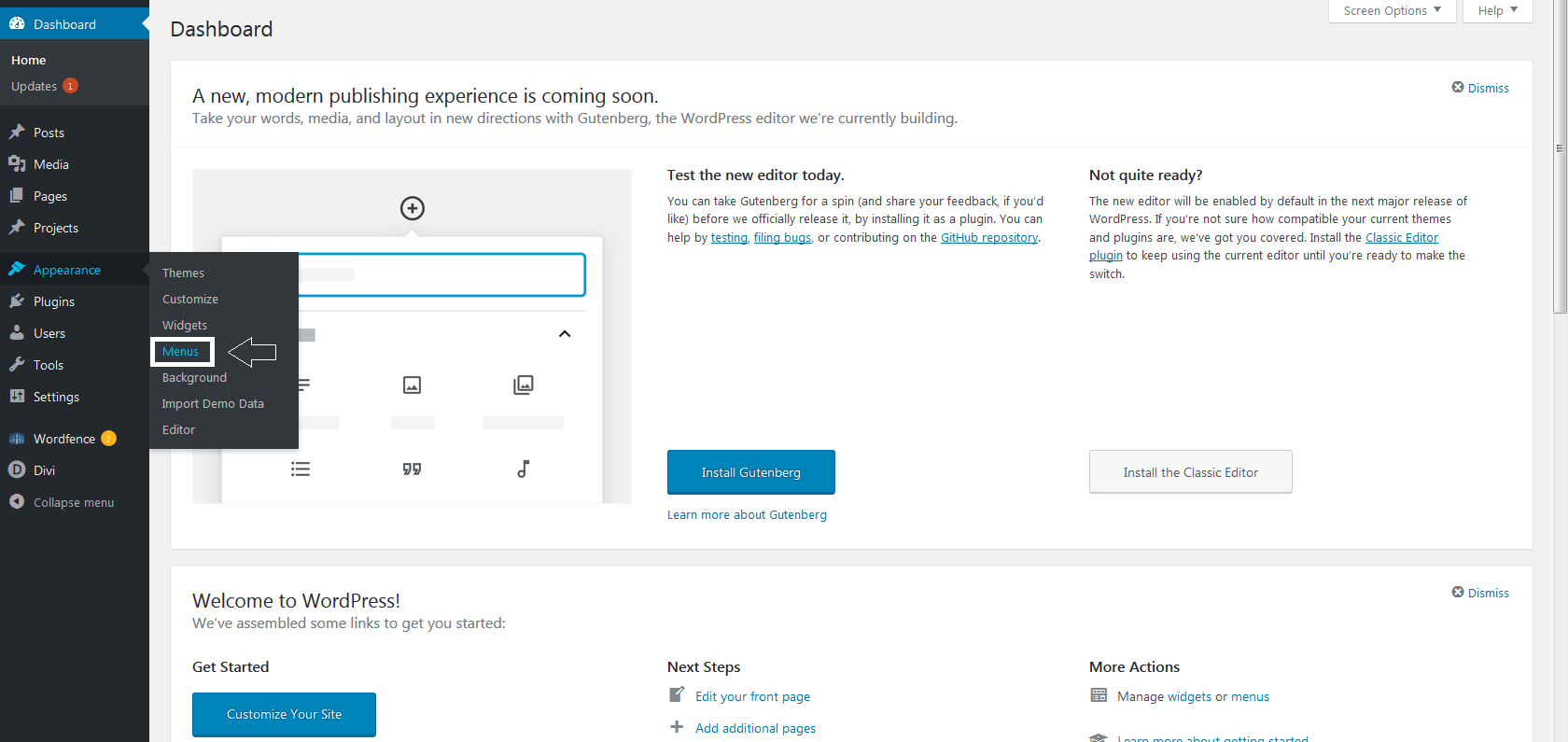The image size is (1568, 742).
Task: Click the plus icon by Add additional pages
Action: (677, 727)
